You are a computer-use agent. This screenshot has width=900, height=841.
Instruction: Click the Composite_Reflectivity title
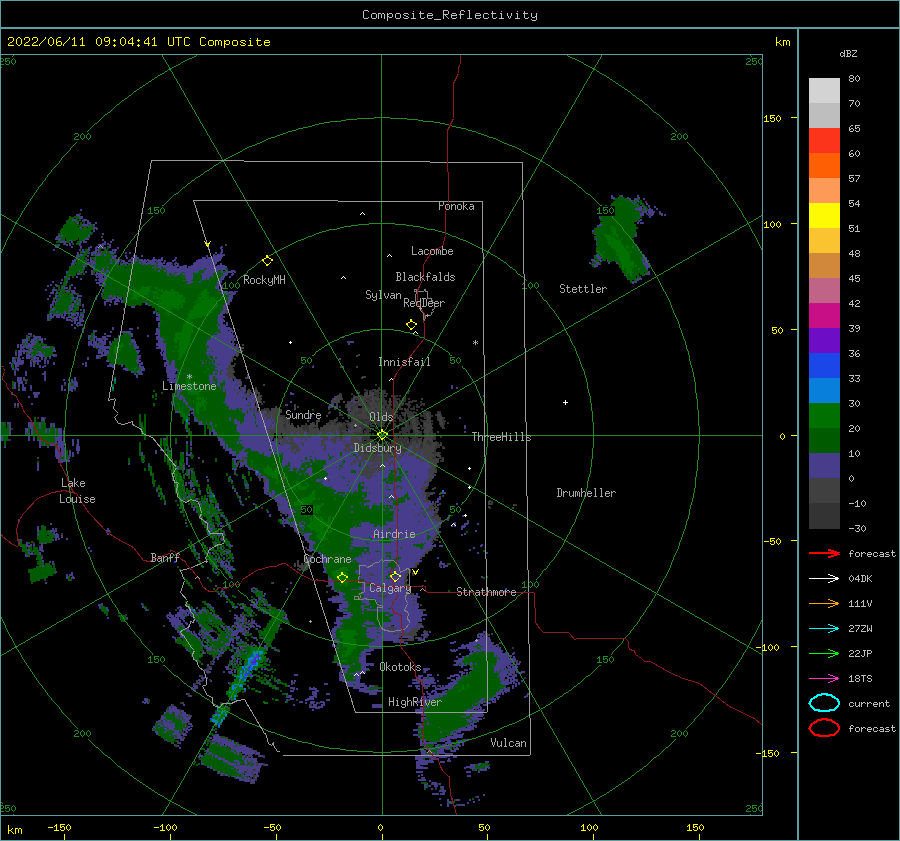449,15
